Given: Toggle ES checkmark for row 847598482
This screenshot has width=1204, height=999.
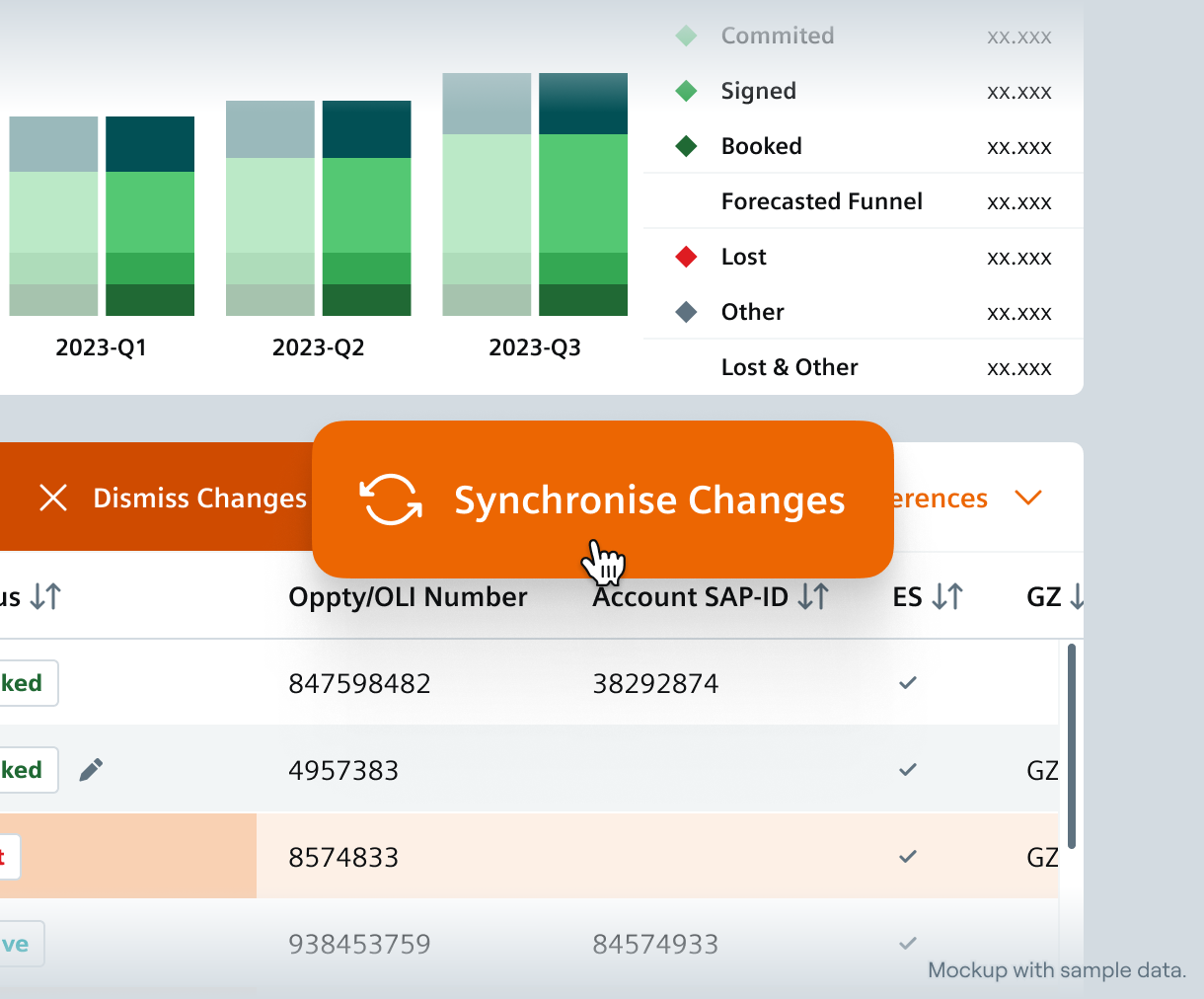Looking at the screenshot, I should point(908,683).
